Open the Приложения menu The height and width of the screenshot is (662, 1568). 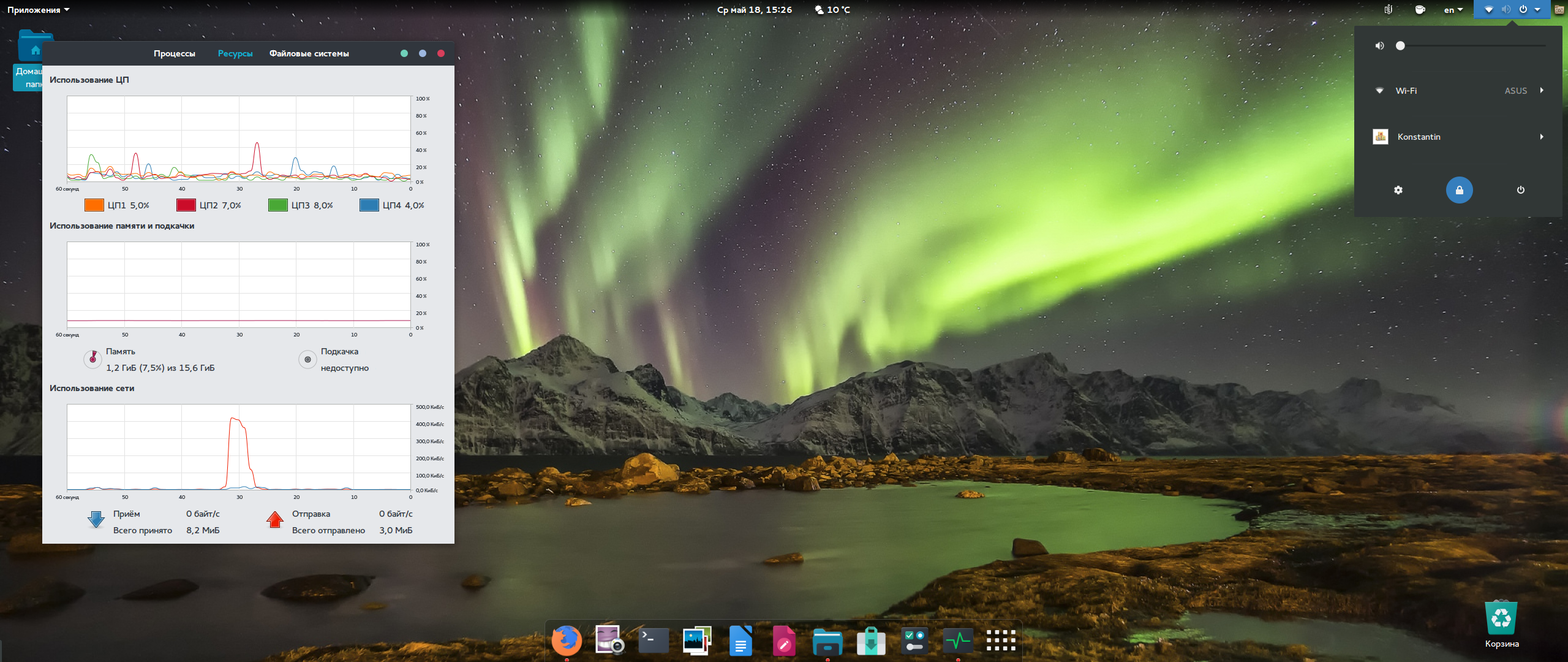point(38,10)
